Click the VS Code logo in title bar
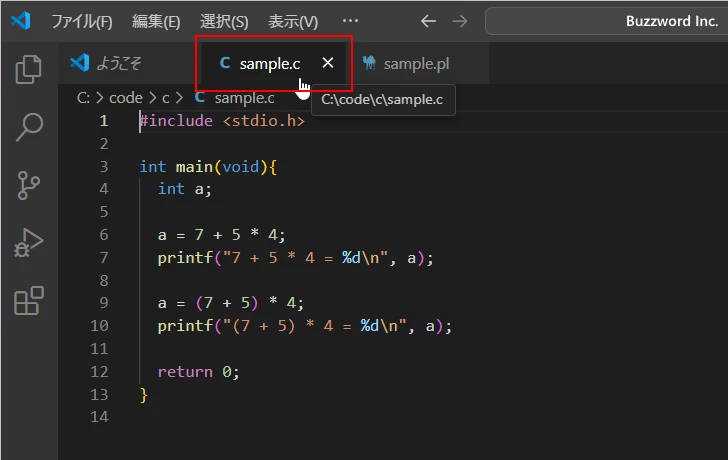Screen dimensions: 728x460 point(21,21)
